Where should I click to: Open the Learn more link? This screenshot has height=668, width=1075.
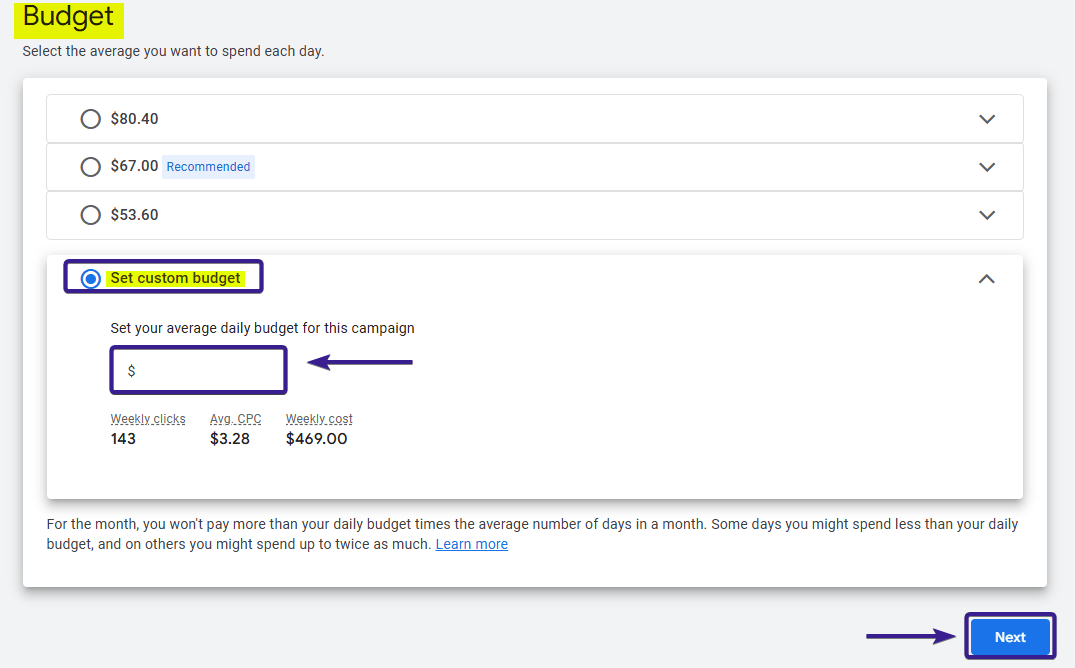tap(471, 544)
